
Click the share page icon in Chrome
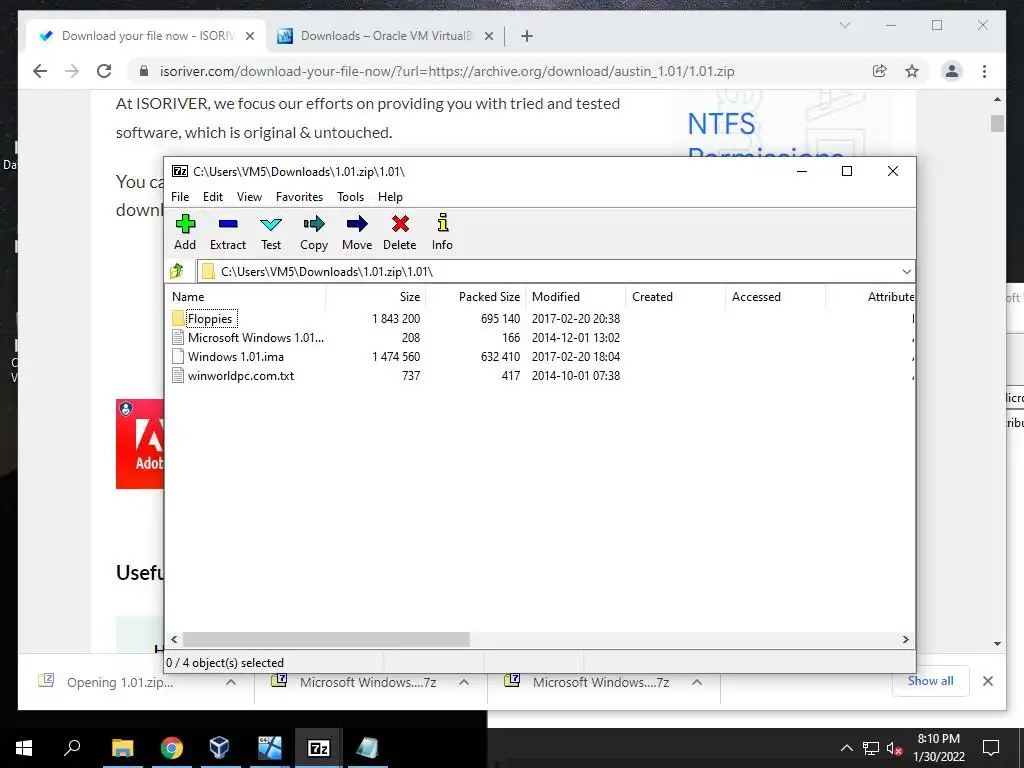click(880, 71)
